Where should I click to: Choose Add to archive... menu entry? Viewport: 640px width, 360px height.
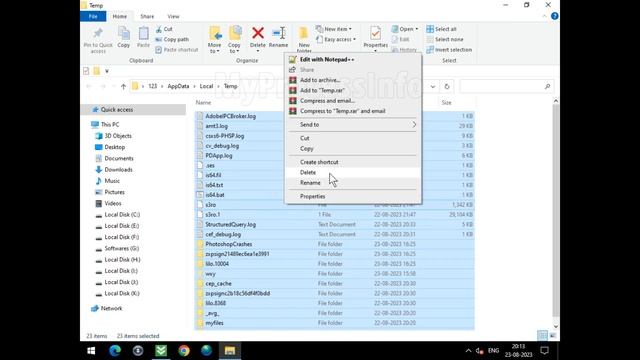click(x=353, y=80)
